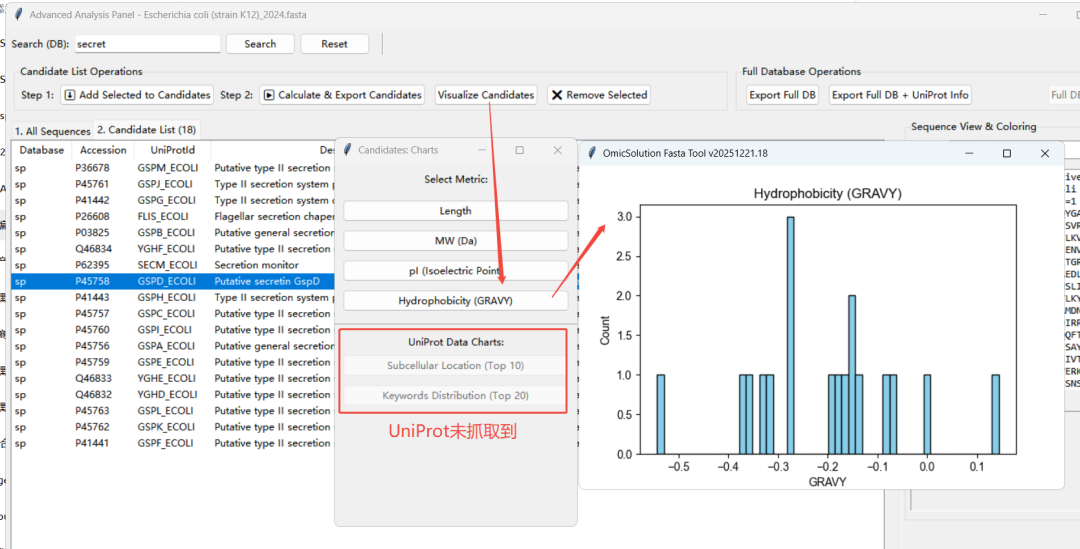Select the highlighted GSPD_ECOLI row
The height and width of the screenshot is (549, 1080).
(173, 281)
